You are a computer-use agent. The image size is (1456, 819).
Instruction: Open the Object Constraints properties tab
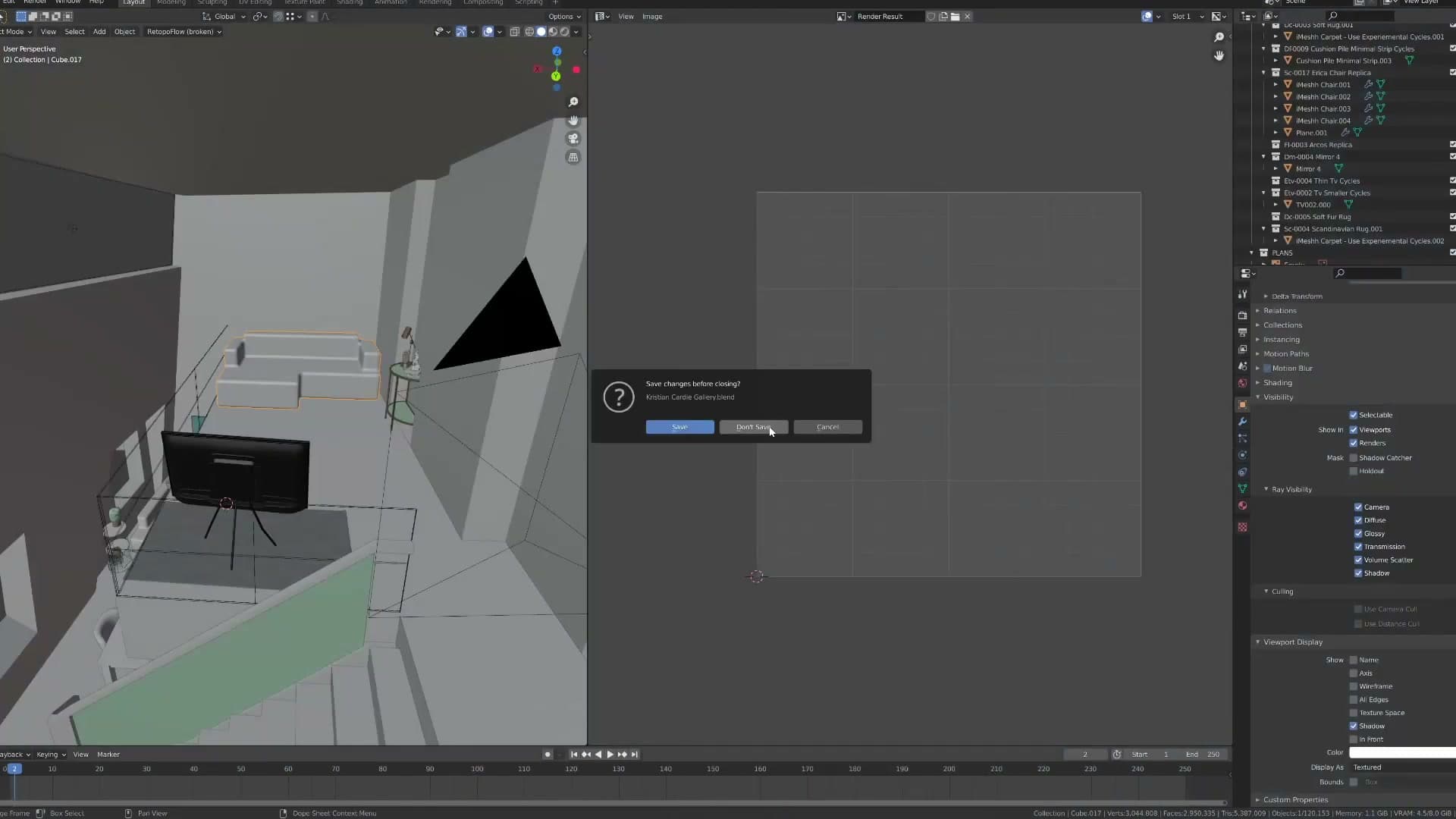tap(1242, 472)
